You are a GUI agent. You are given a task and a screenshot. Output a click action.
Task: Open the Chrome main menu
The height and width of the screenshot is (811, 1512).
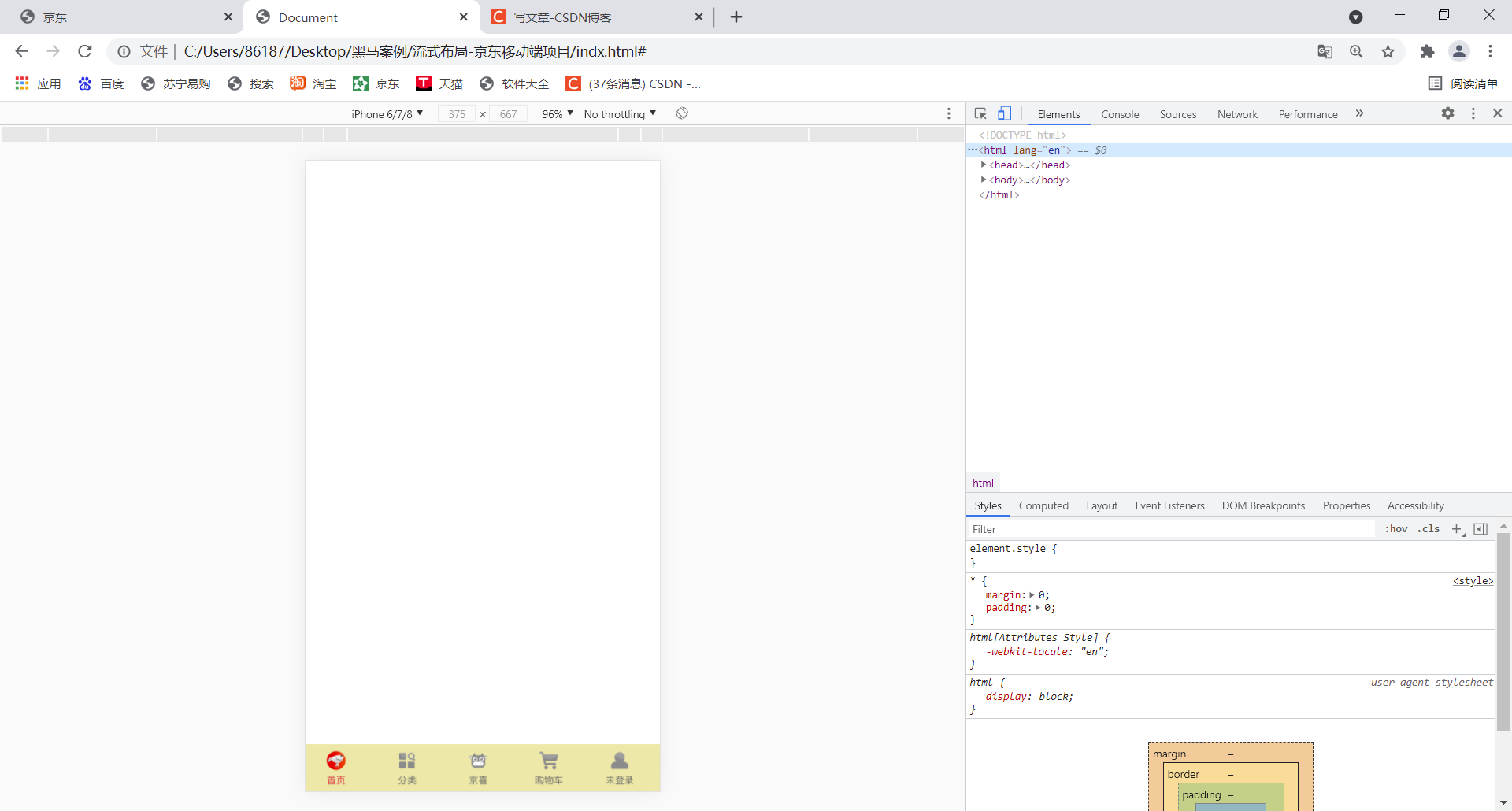click(x=1490, y=51)
